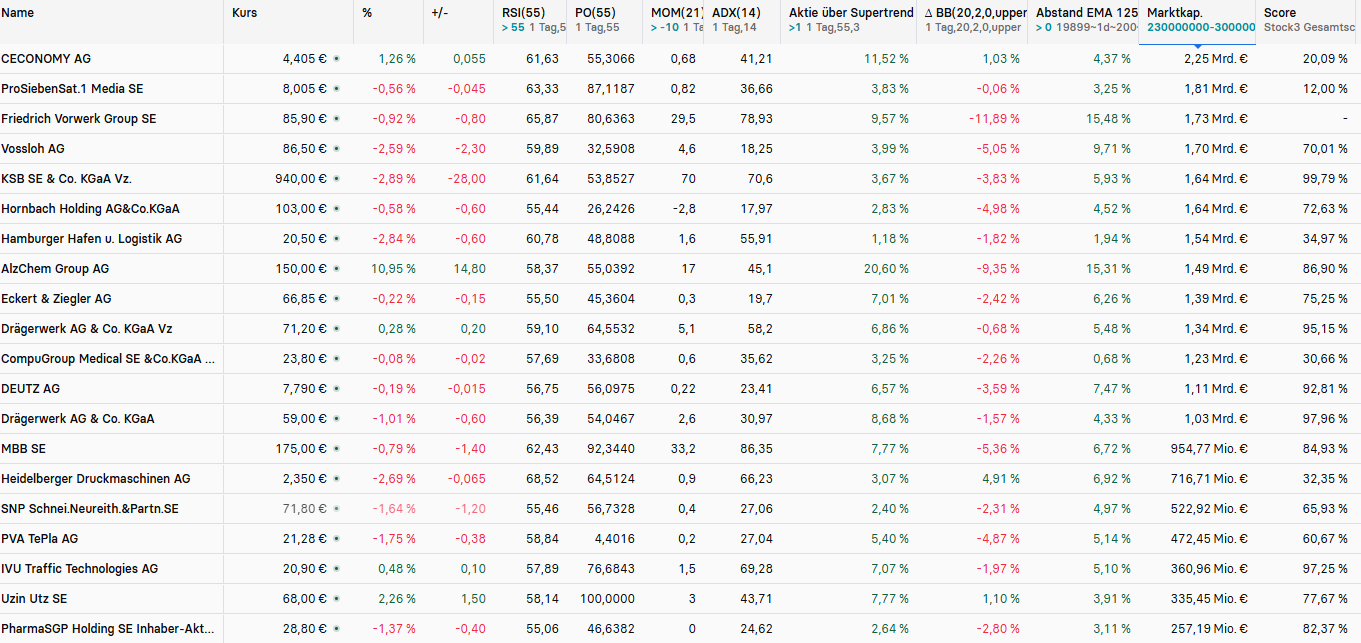Open the PVA TePla AG stock
The height and width of the screenshot is (643, 1361).
tap(40, 539)
